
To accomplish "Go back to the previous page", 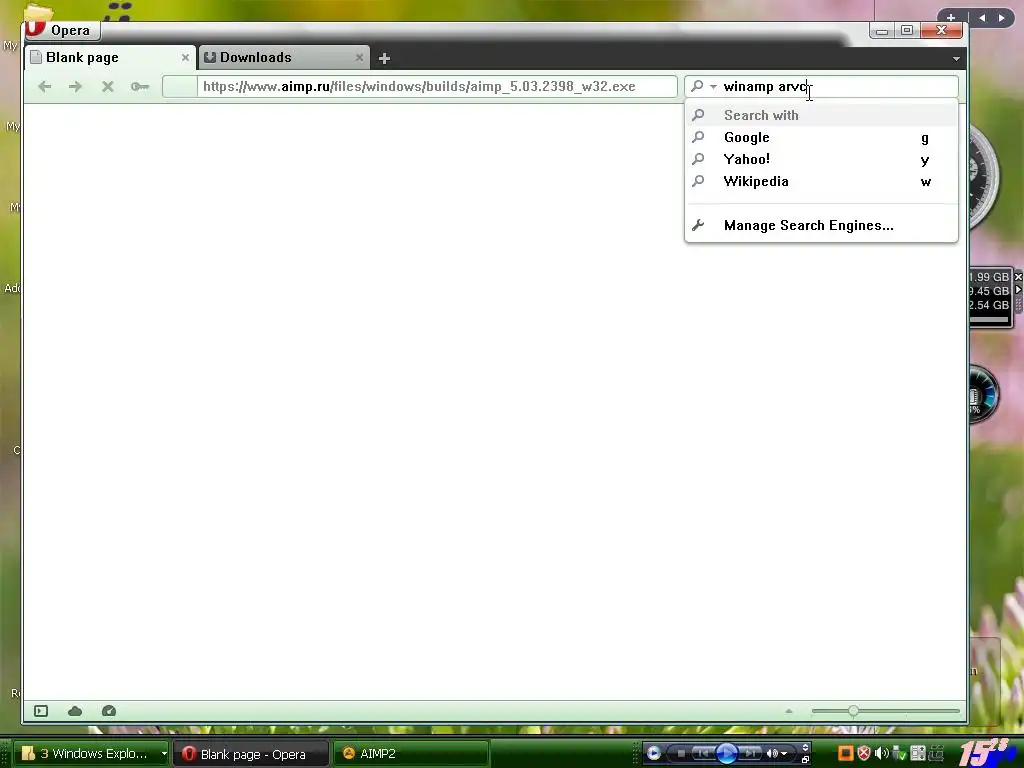I will click(x=44, y=86).
